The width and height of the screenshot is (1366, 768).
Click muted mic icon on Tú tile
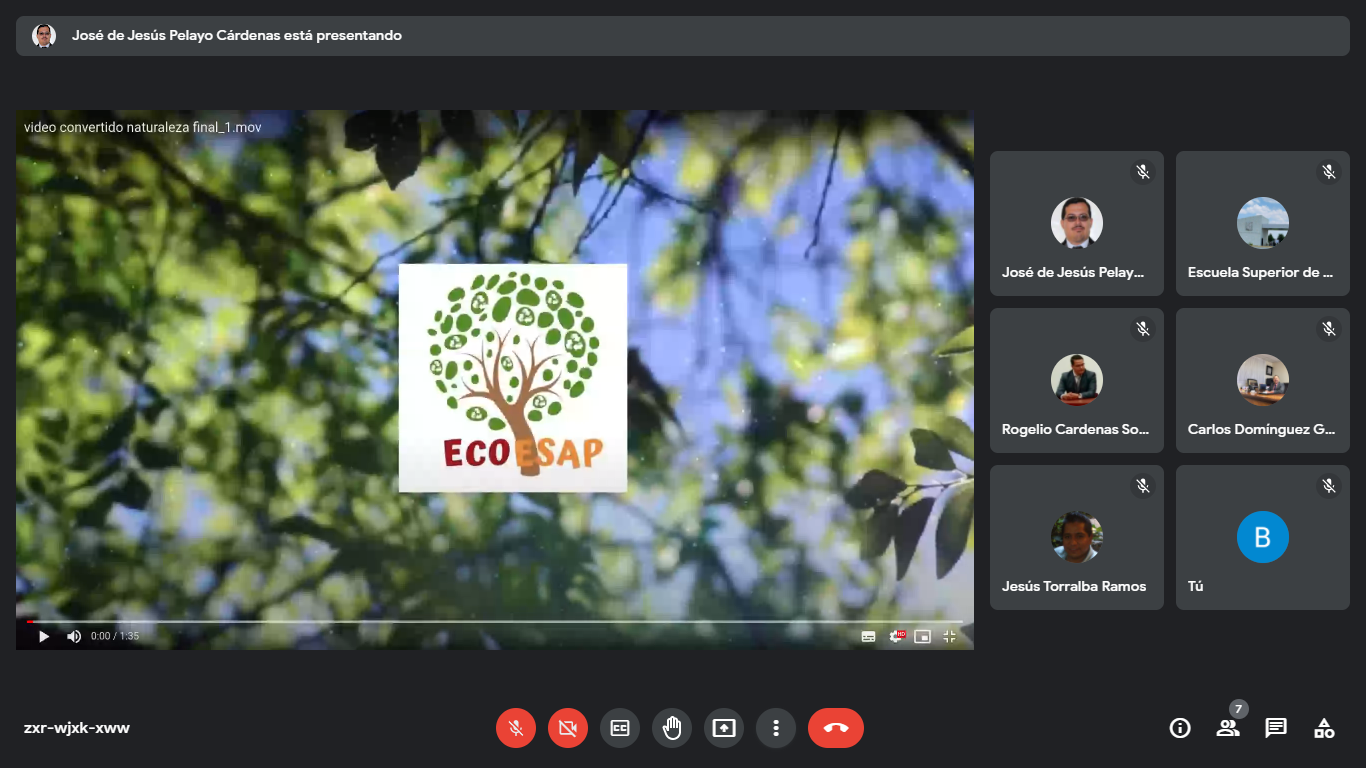click(1329, 486)
